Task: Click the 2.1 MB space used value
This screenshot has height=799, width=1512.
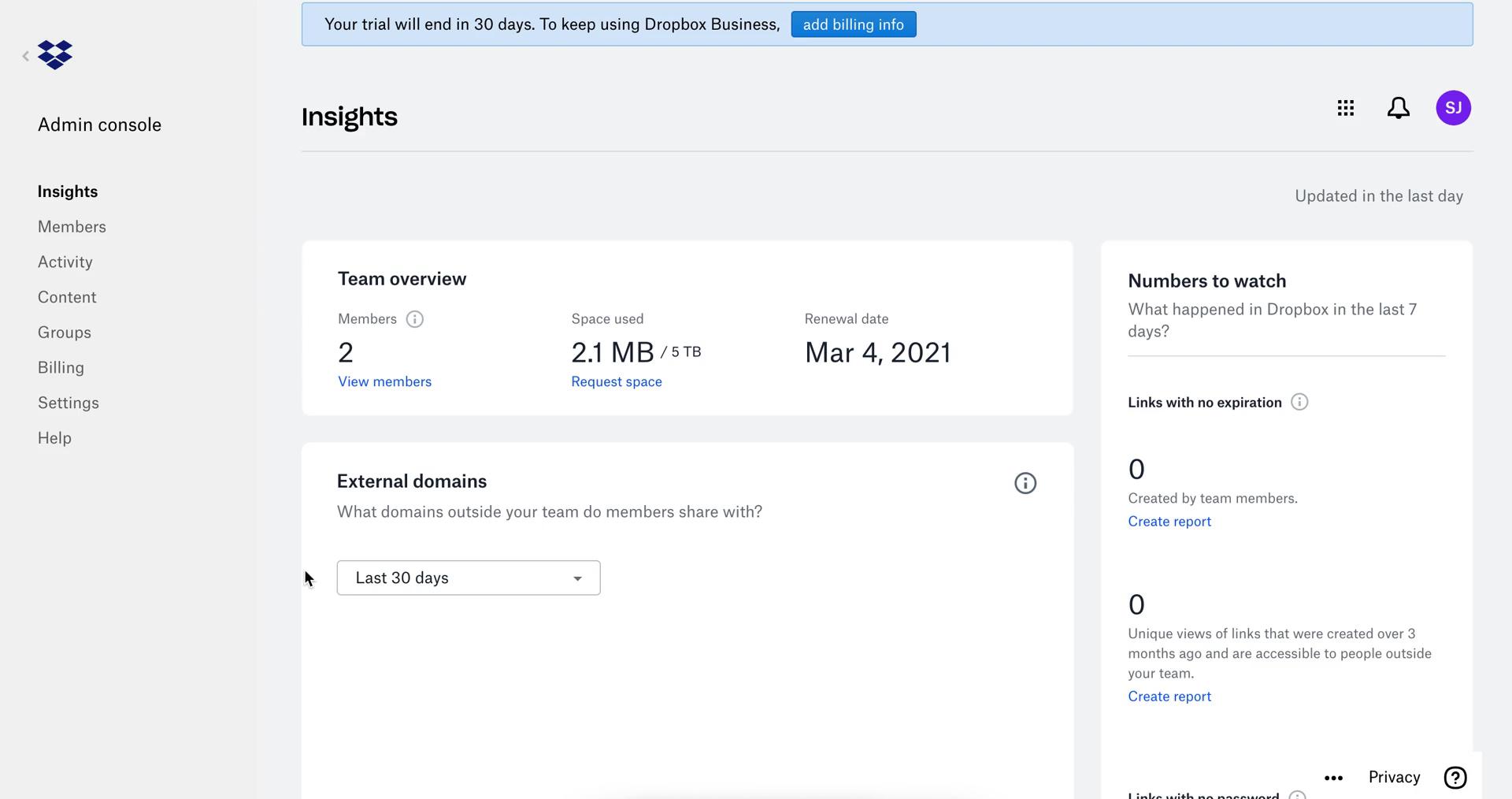Action: pos(613,352)
